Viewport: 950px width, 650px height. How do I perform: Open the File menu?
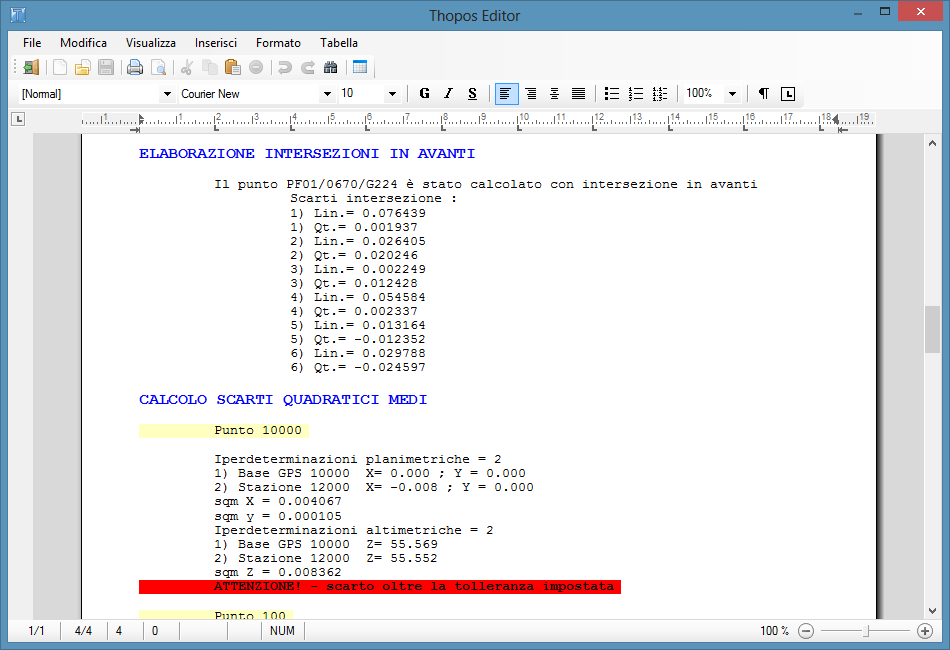32,43
